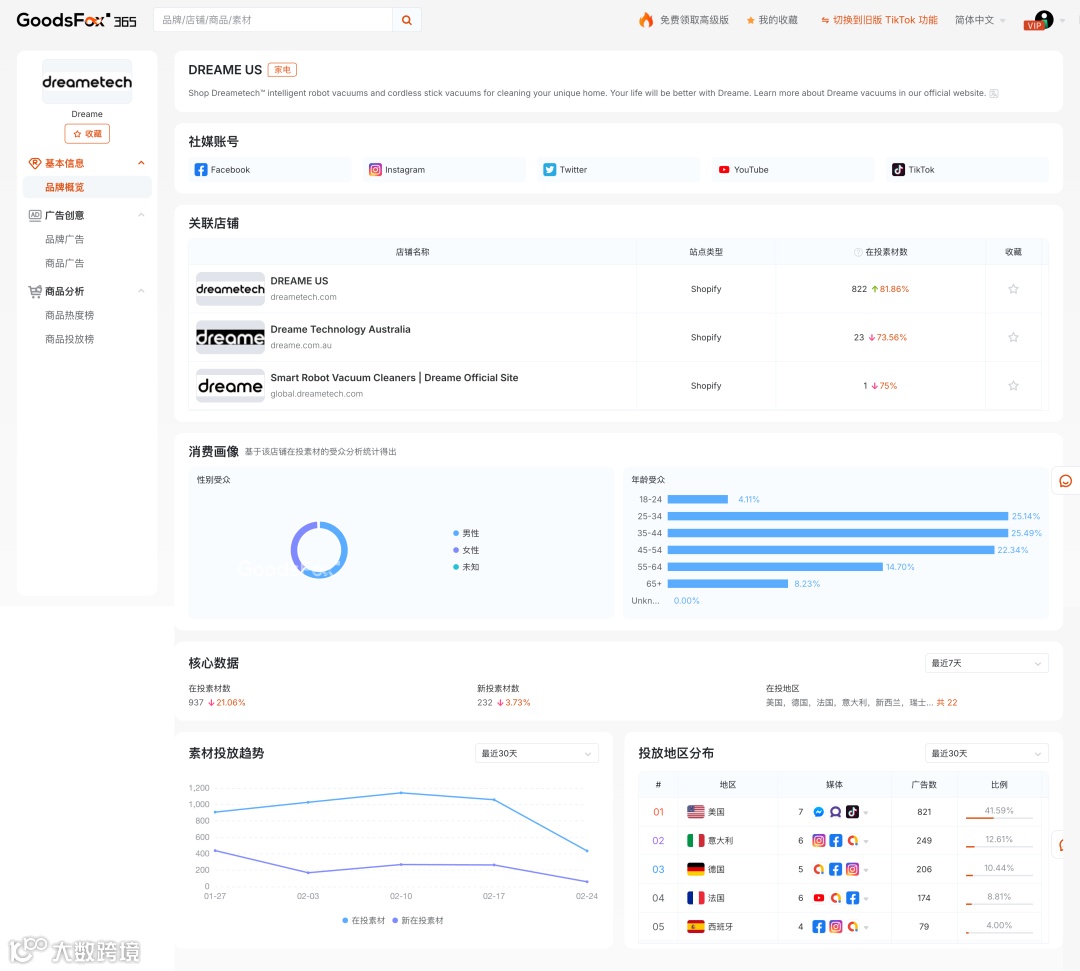The height and width of the screenshot is (971, 1080).
Task: Open the VIP user avatar
Action: (x=1042, y=20)
